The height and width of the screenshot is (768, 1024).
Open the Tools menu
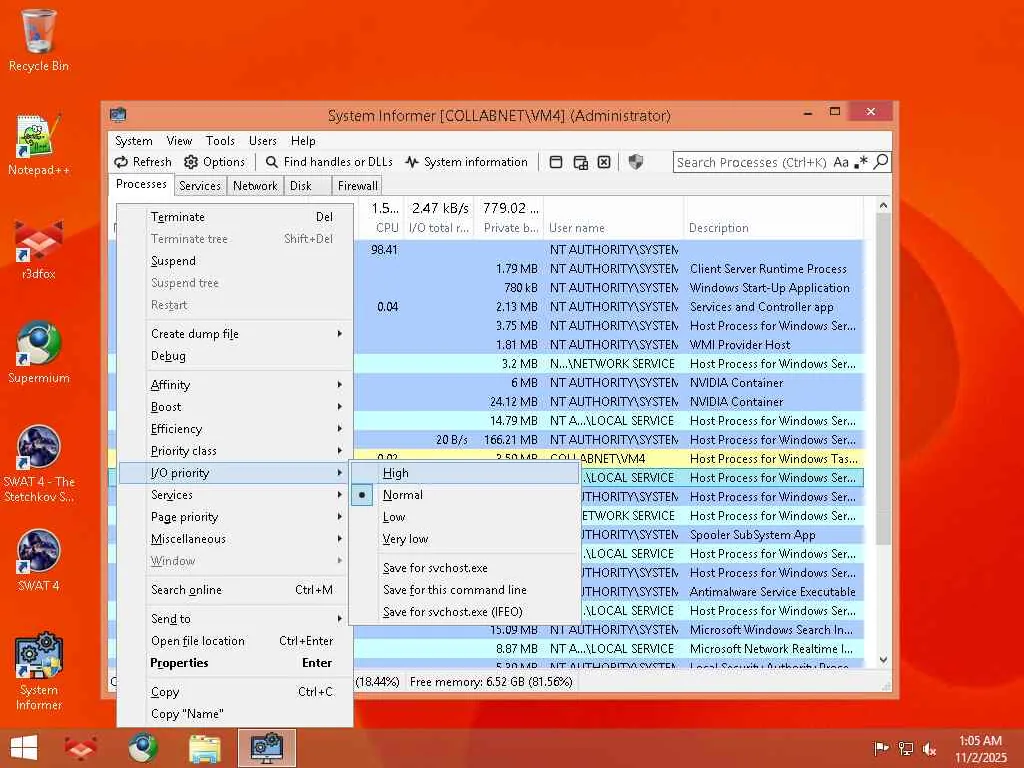(x=220, y=140)
